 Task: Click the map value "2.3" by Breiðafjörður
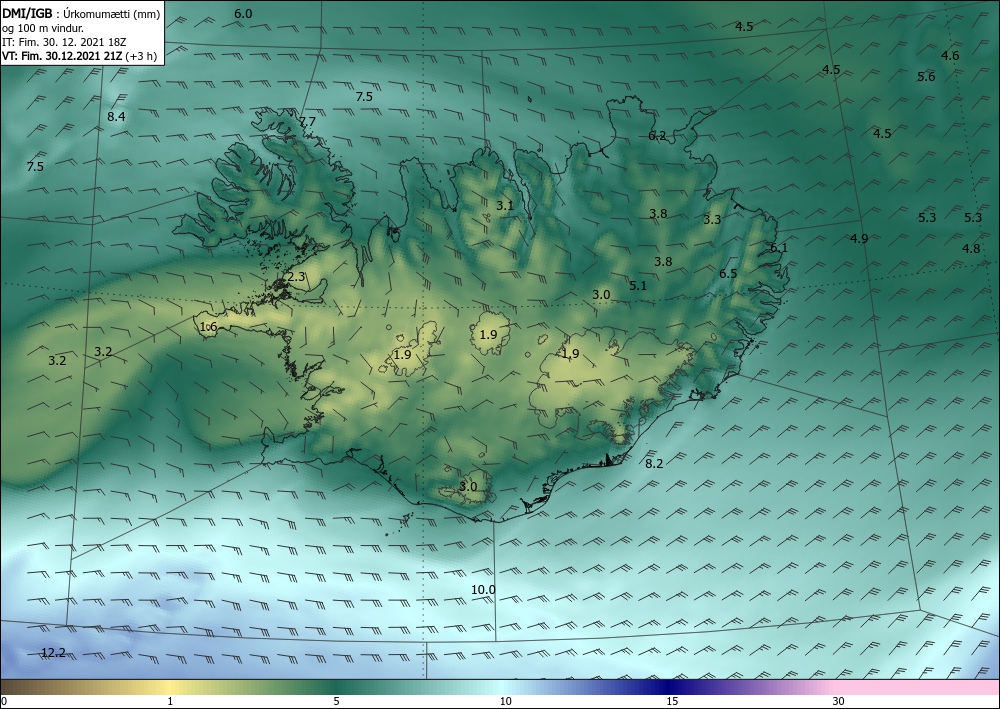[297, 277]
